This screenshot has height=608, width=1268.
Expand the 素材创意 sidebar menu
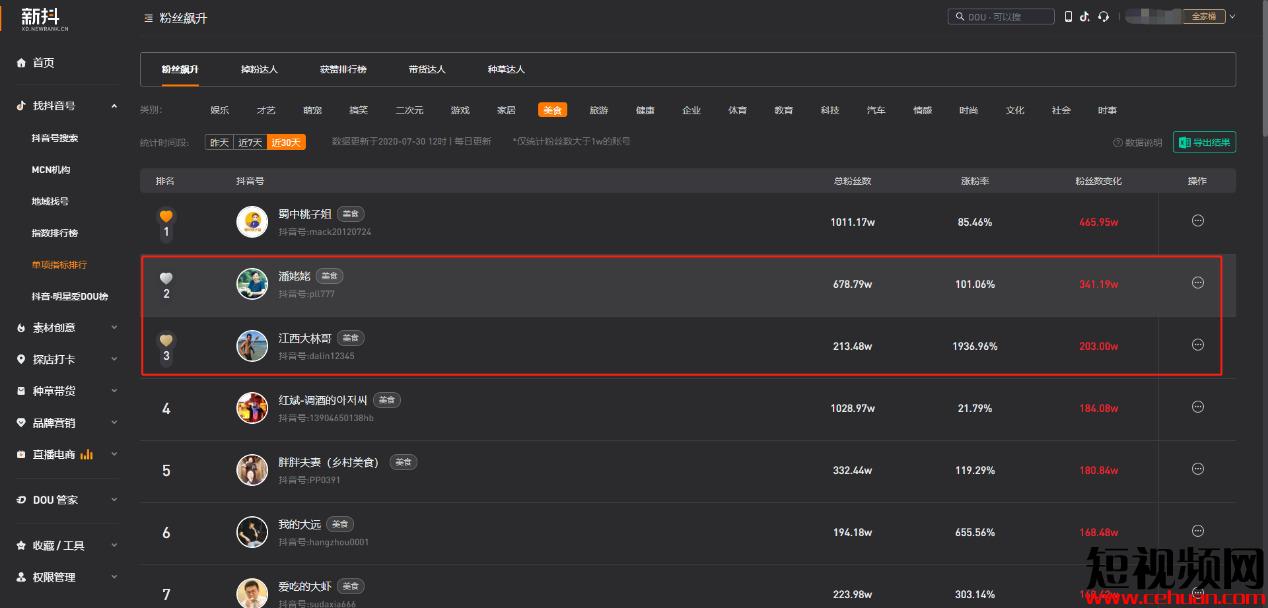[114, 328]
